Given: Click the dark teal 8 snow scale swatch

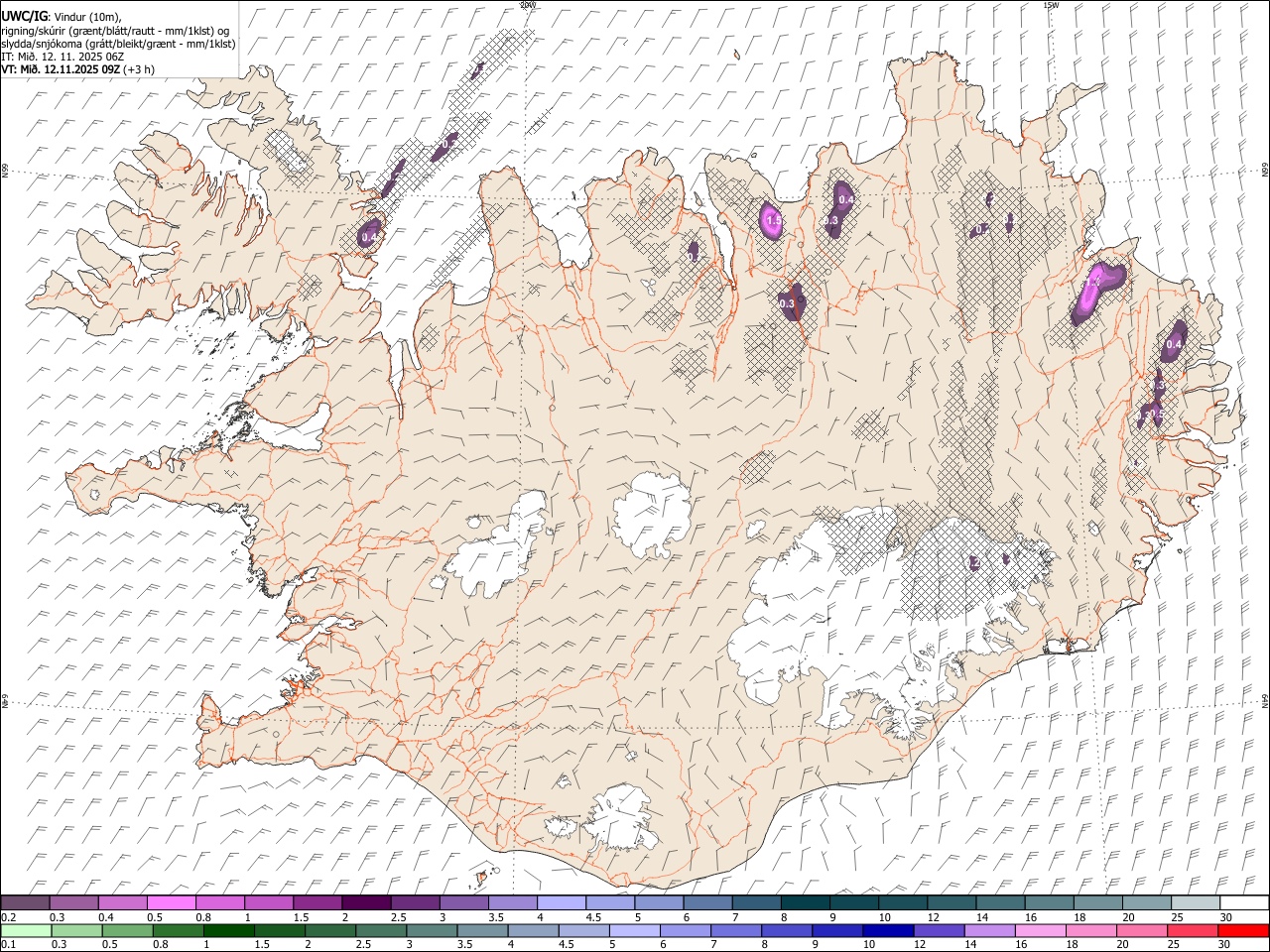Looking at the screenshot, I should click(x=805, y=902).
